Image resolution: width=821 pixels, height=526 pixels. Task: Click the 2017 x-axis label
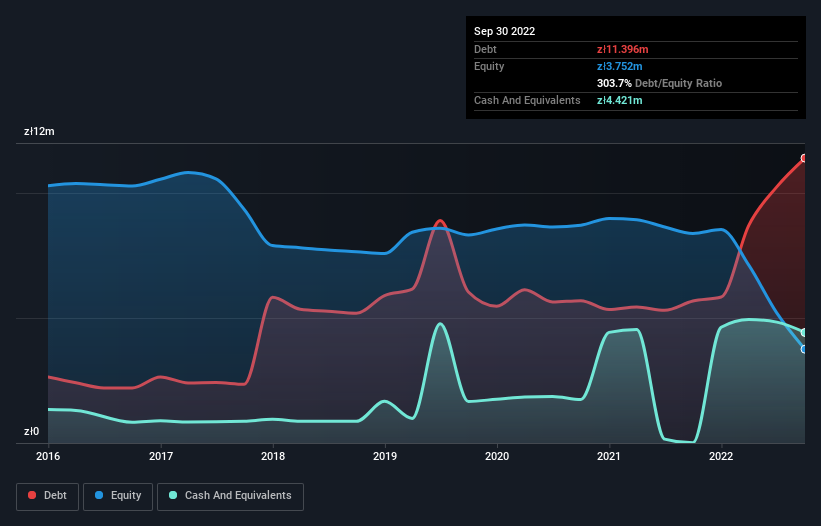[x=161, y=456]
